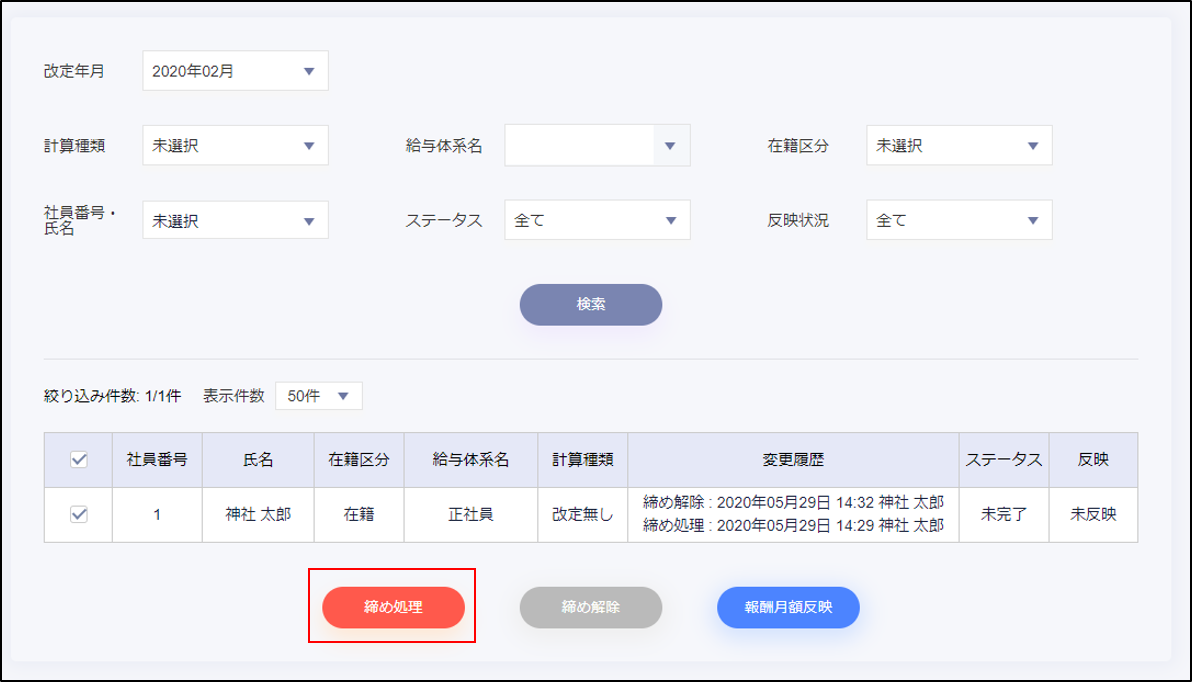The image size is (1192, 682).
Task: Select the 神社 太郎 name cell
Action: pos(258,515)
